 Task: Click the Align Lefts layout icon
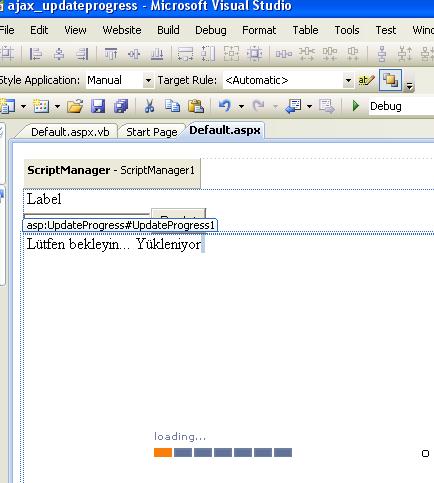coord(35,54)
